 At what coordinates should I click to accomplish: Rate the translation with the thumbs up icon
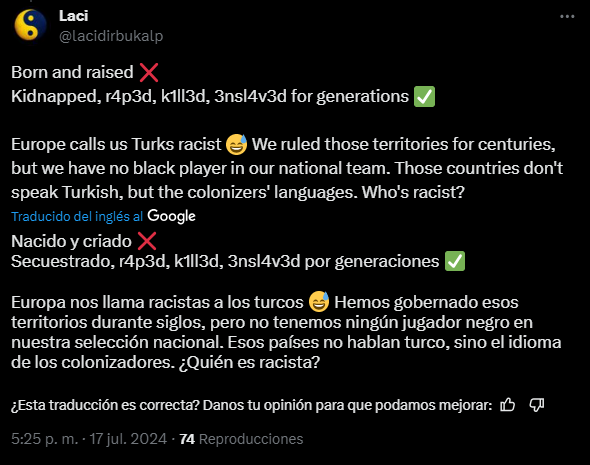click(x=507, y=405)
